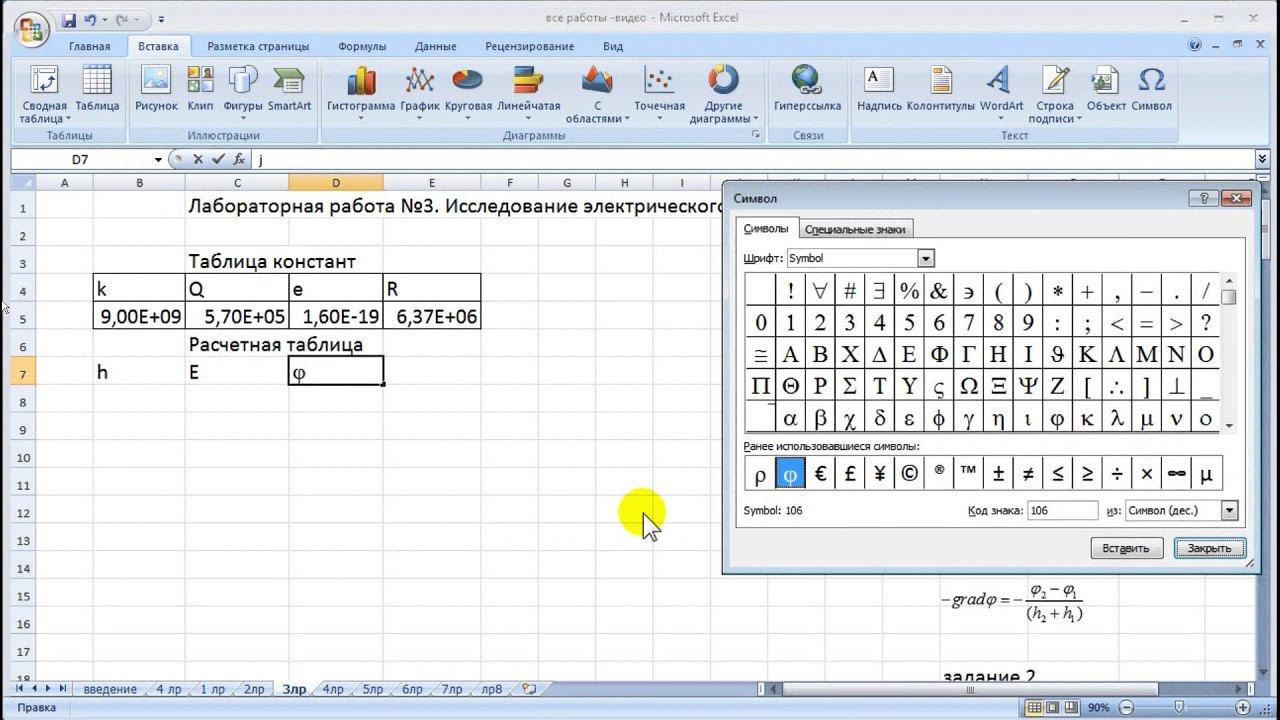Select cell with value 9,00E+09
Image resolution: width=1280 pixels, height=720 pixels.
point(139,317)
